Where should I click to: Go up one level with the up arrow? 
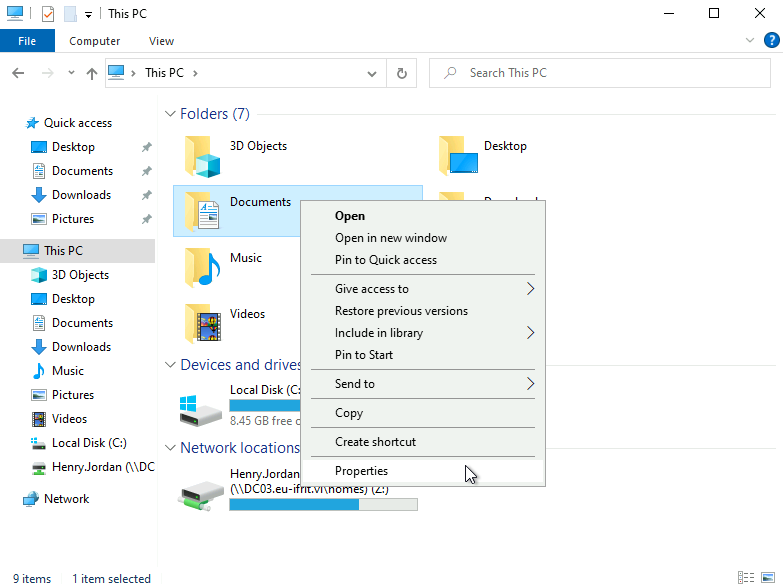[x=91, y=73]
